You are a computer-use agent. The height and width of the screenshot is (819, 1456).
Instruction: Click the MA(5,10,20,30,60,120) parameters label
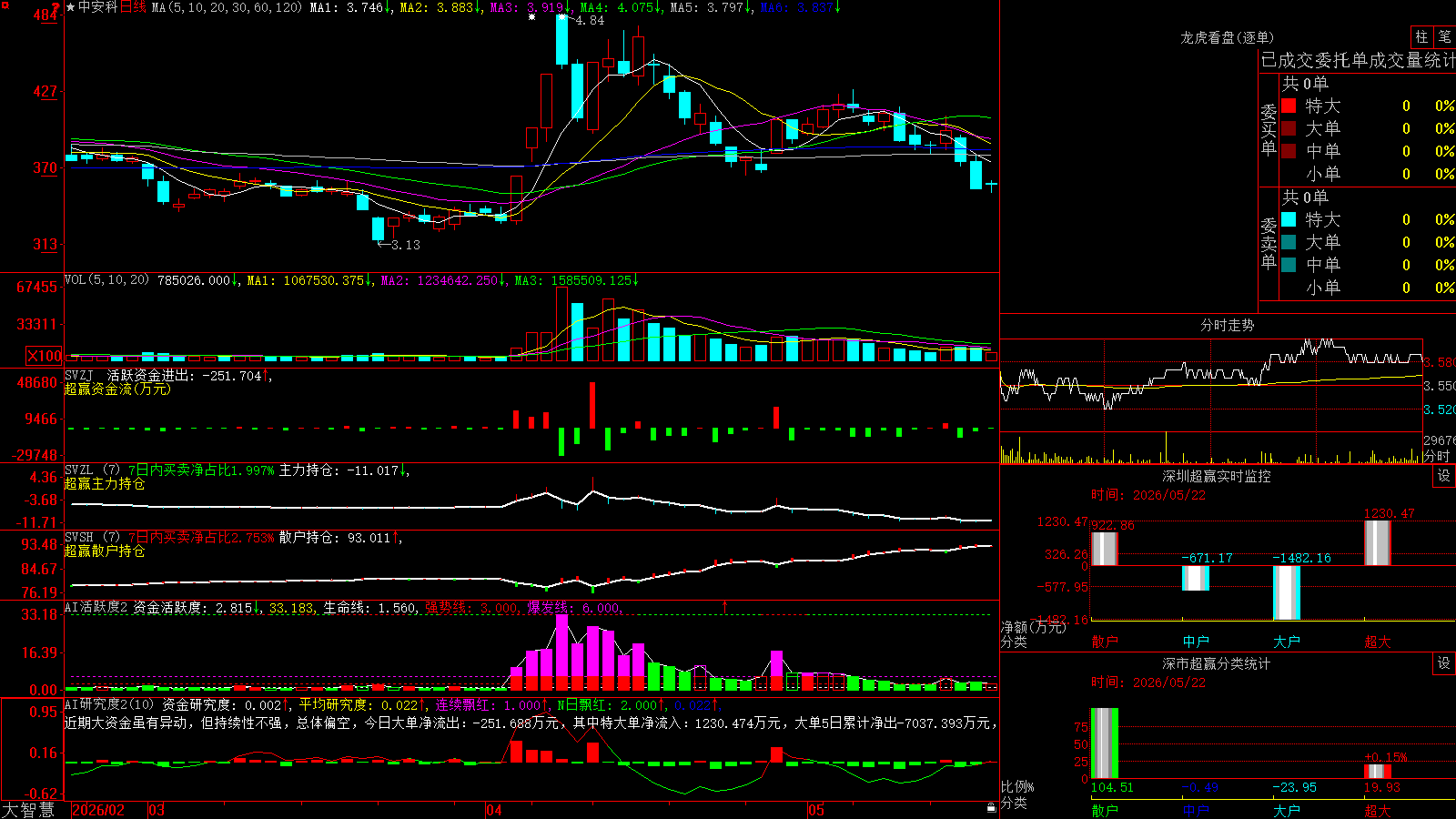tap(227, 7)
